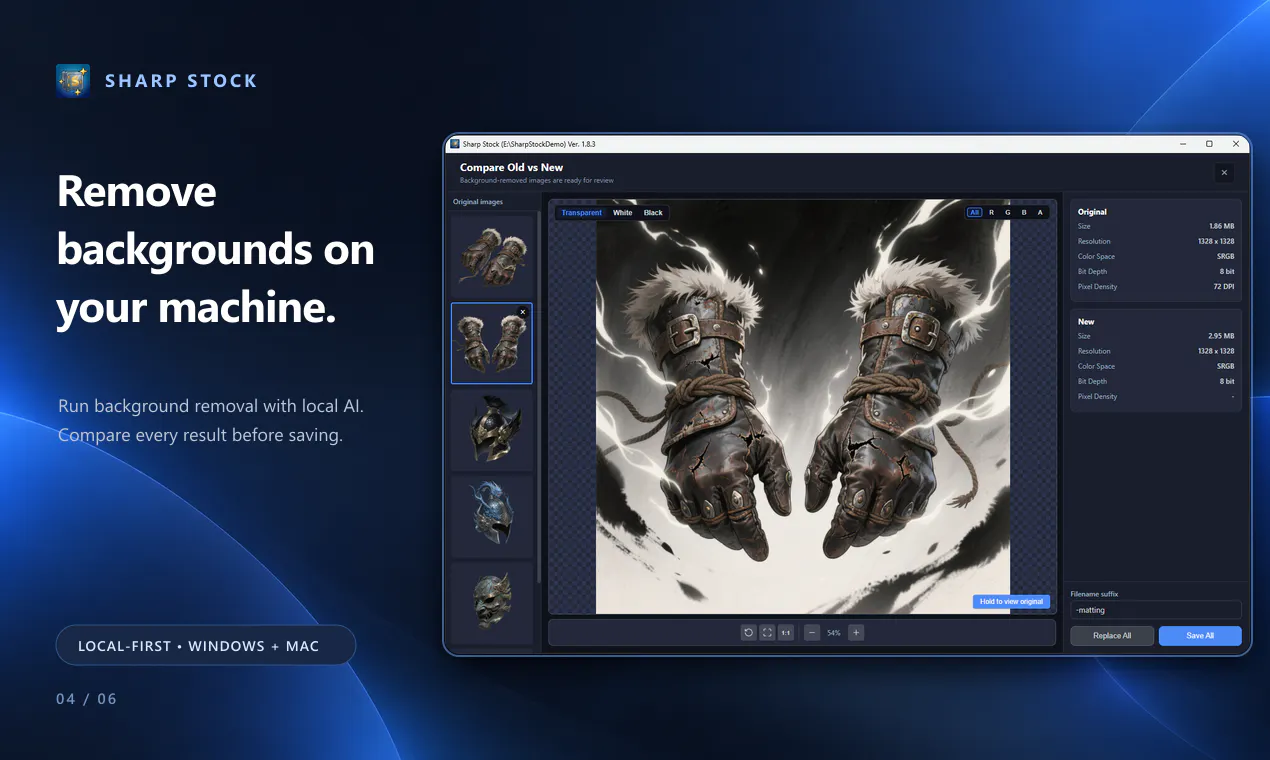Click New size value 2.95 MB
This screenshot has height=760, width=1270.
(x=1221, y=336)
